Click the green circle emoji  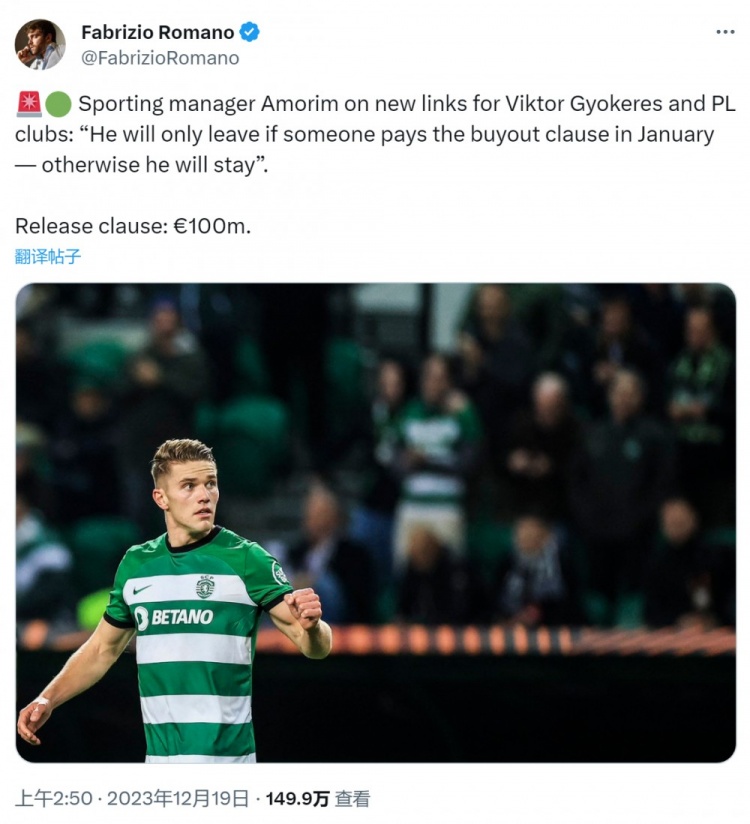point(58,104)
